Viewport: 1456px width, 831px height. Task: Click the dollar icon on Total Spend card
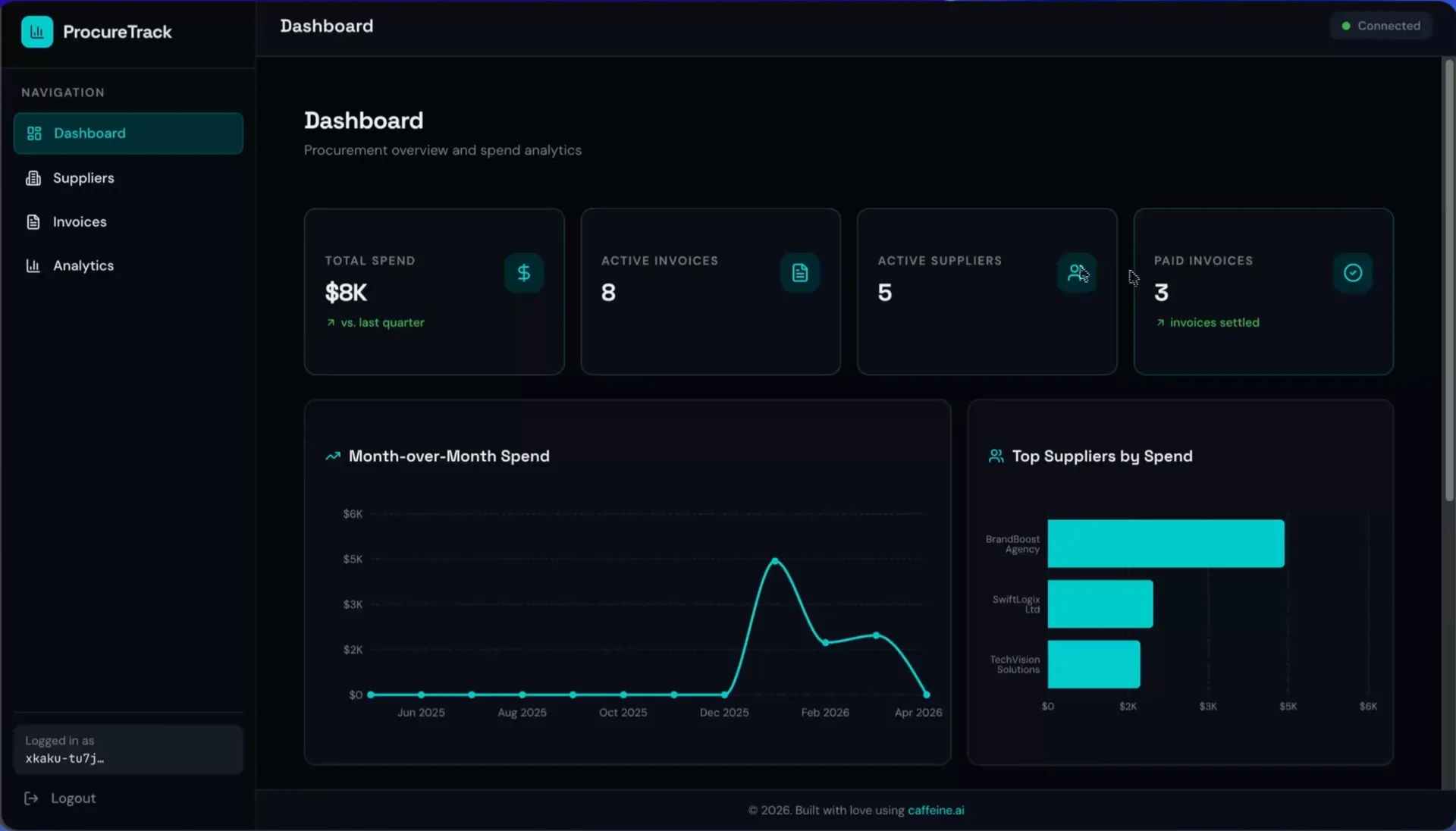[x=523, y=273]
